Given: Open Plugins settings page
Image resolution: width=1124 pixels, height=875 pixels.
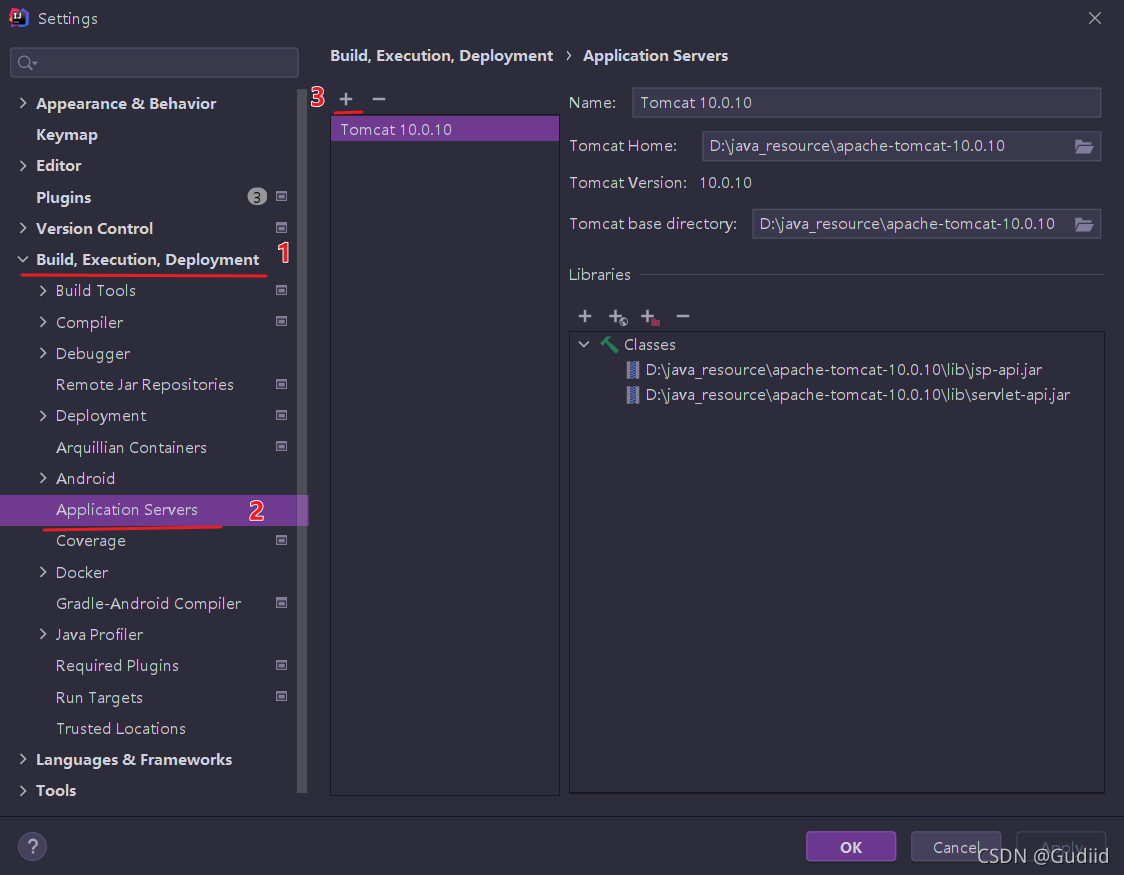Looking at the screenshot, I should [64, 197].
